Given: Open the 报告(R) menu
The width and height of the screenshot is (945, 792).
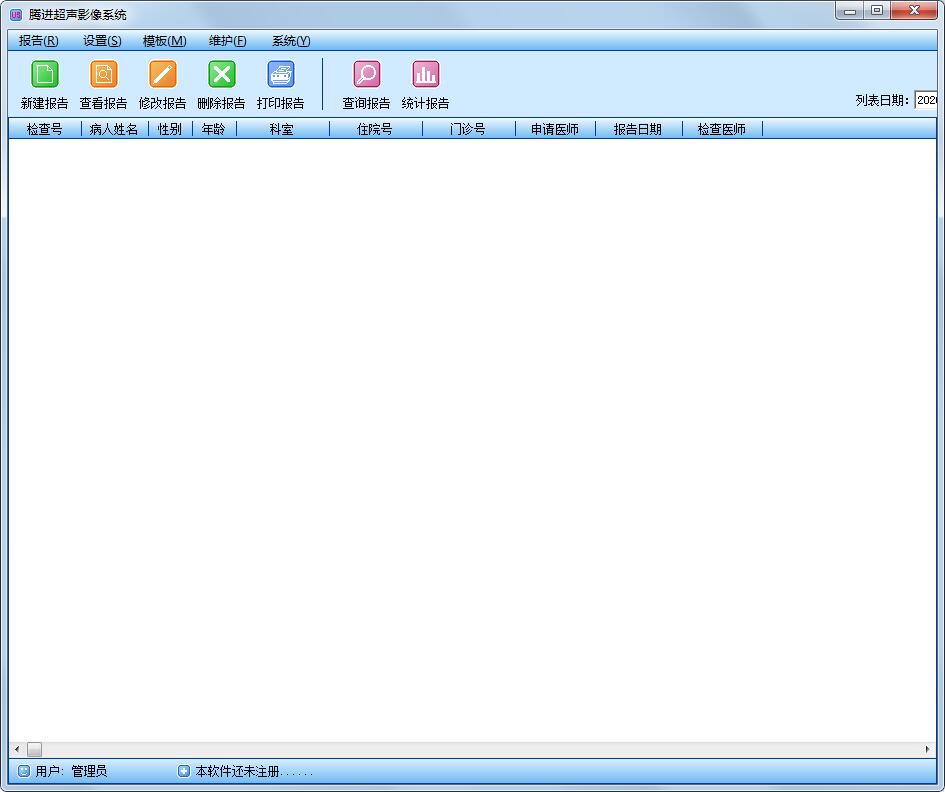Looking at the screenshot, I should tap(38, 41).
